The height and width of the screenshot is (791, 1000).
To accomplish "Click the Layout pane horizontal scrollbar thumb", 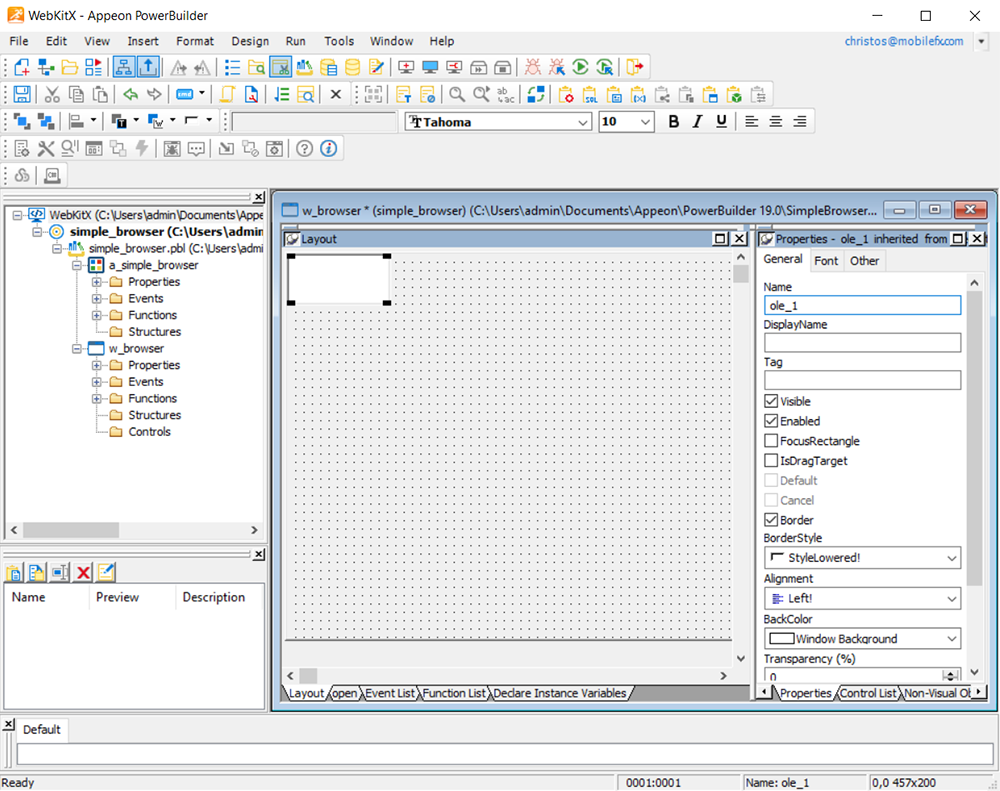I will point(309,676).
